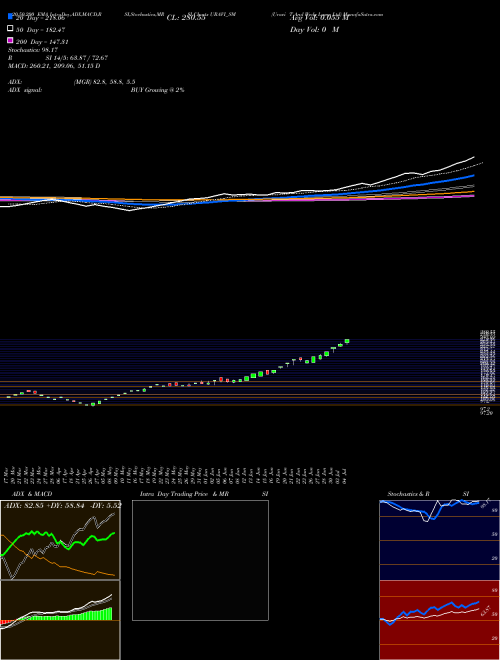Click the 'SI 14/3: 63.87 / 72.67' value
The image size is (500, 660).
coord(77,58)
